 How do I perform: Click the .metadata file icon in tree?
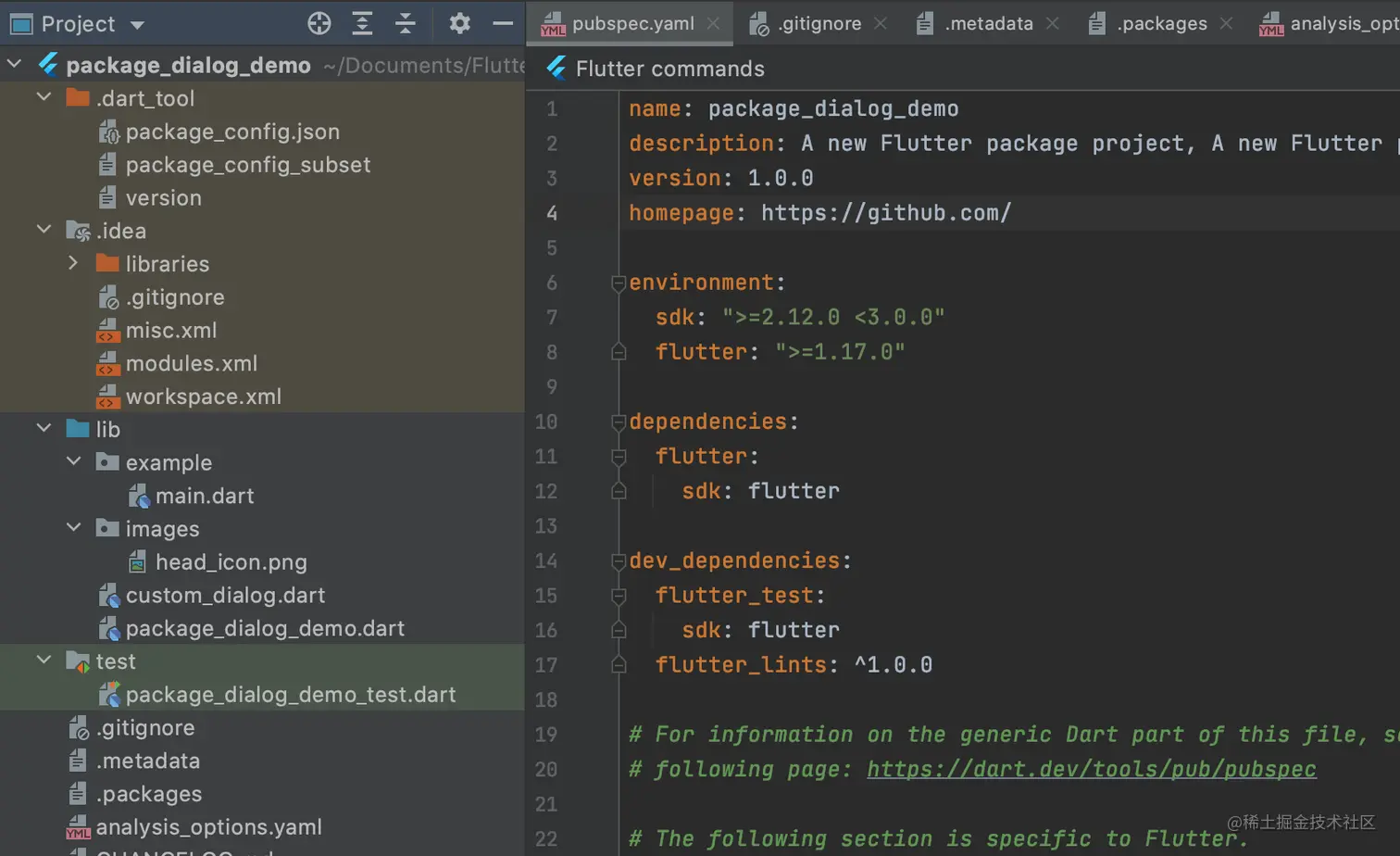[79, 762]
